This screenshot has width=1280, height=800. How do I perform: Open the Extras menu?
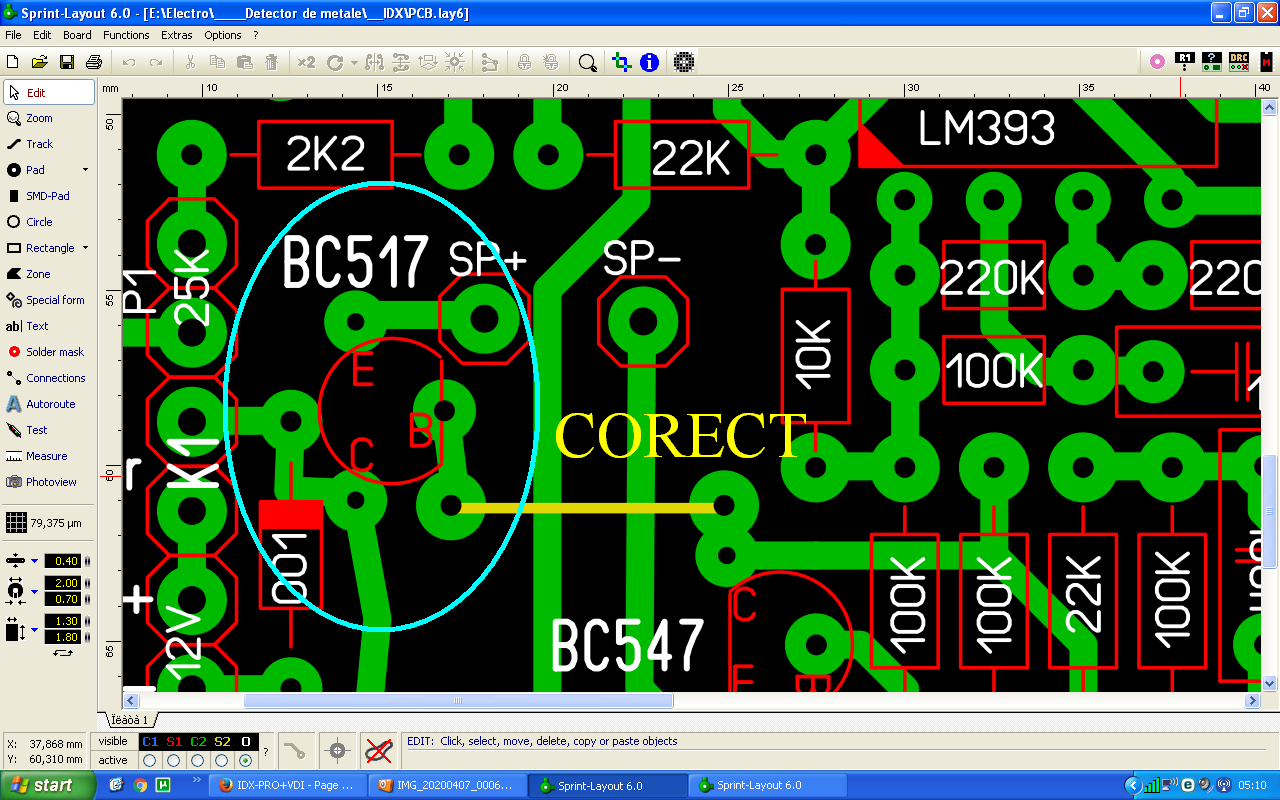tap(177, 35)
